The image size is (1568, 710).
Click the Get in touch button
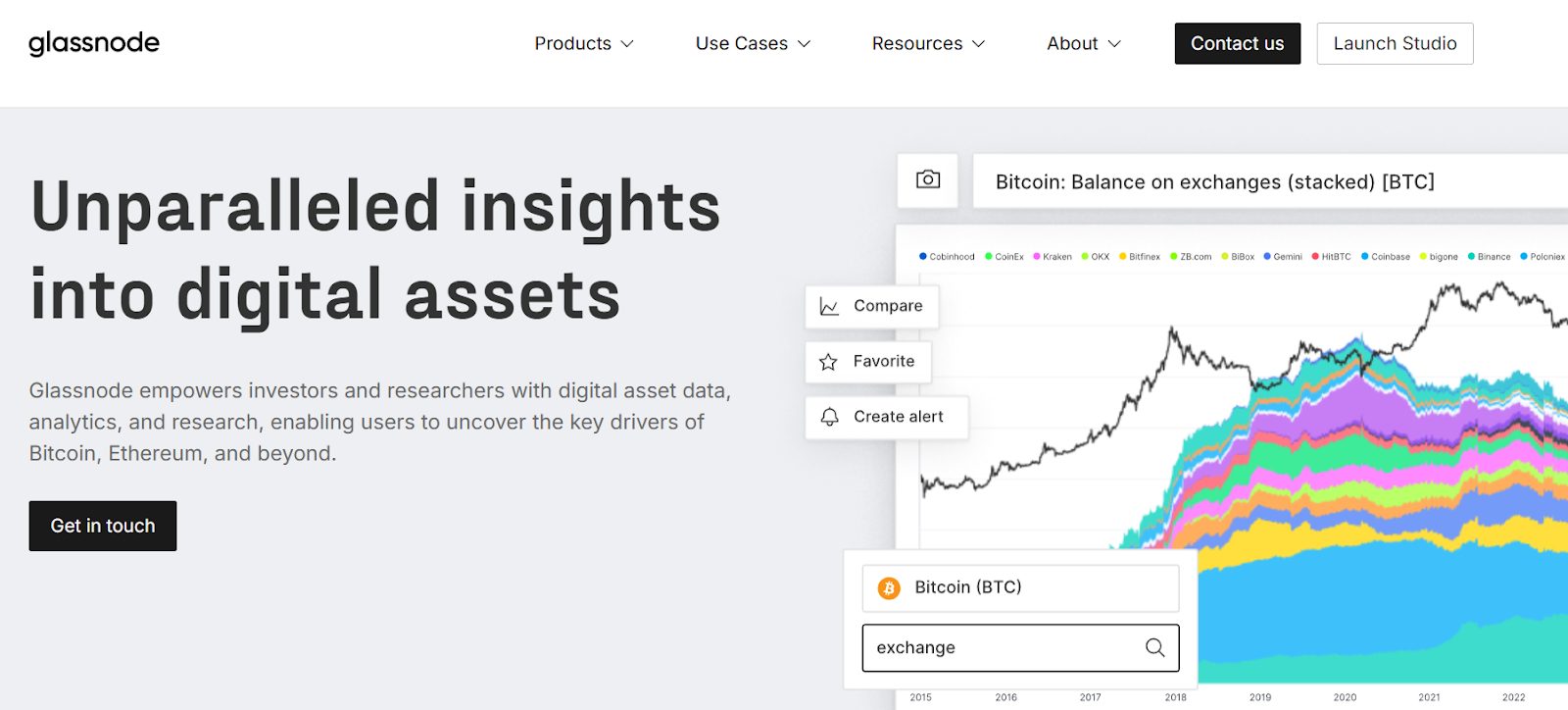[103, 526]
